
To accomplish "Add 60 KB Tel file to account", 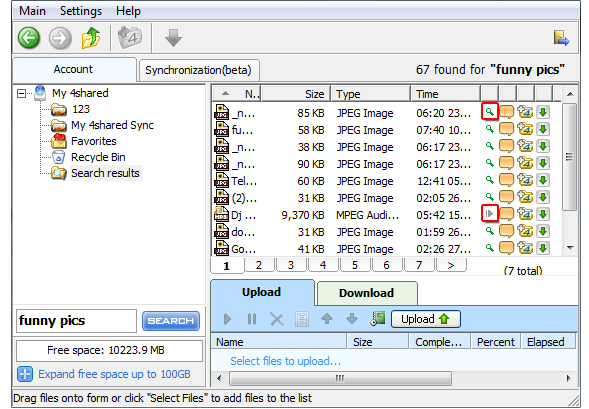I will pos(525,180).
